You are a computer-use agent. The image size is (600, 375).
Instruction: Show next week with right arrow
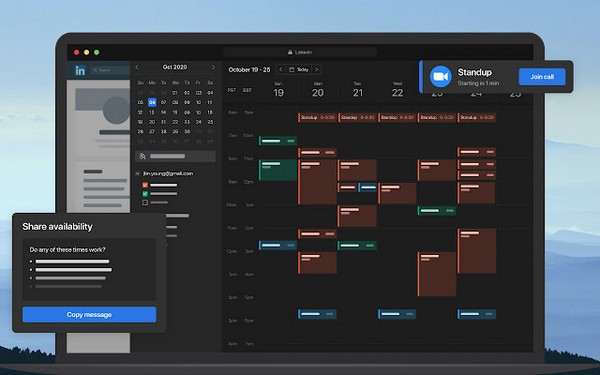click(x=316, y=69)
